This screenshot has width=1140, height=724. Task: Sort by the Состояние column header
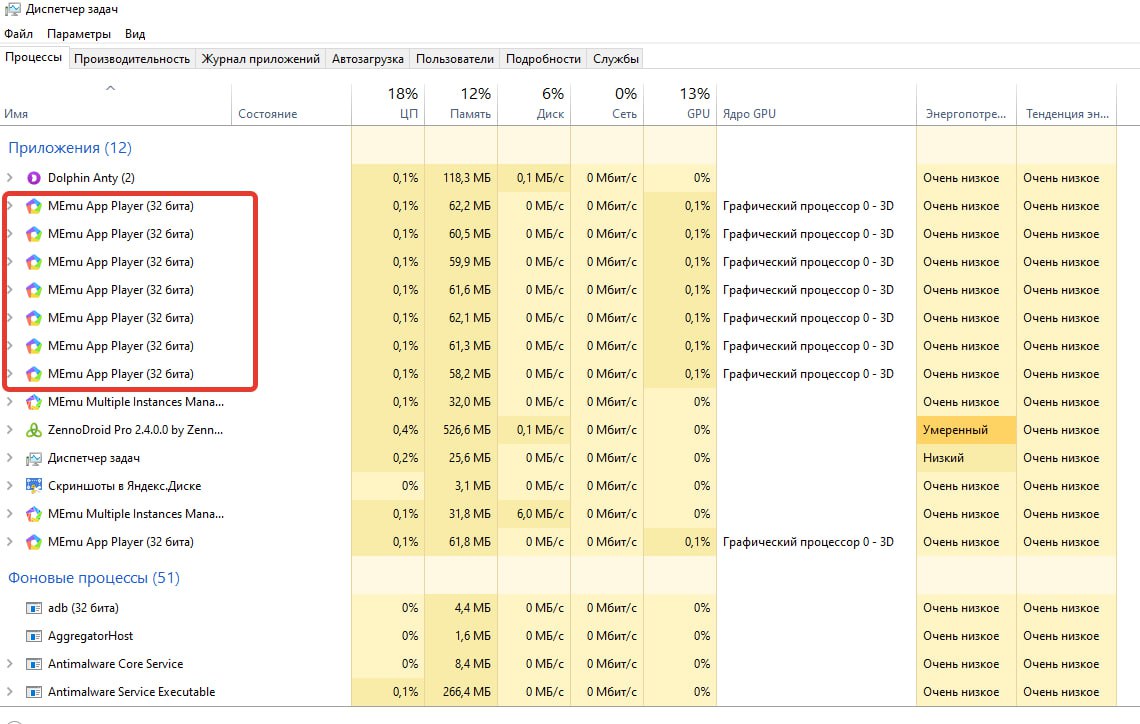pyautogui.click(x=292, y=105)
